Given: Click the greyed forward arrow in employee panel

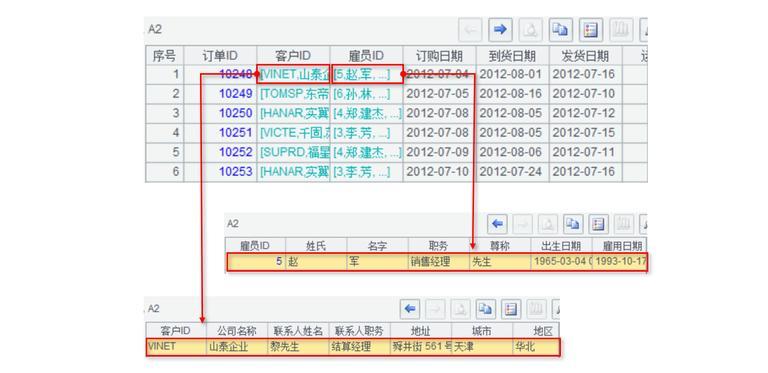Looking at the screenshot, I should (x=523, y=224).
